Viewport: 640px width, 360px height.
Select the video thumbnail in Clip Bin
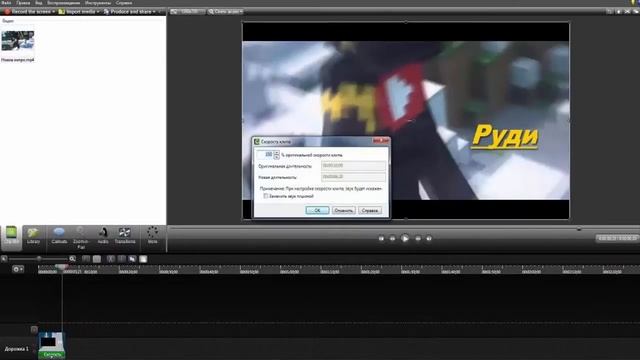18,41
